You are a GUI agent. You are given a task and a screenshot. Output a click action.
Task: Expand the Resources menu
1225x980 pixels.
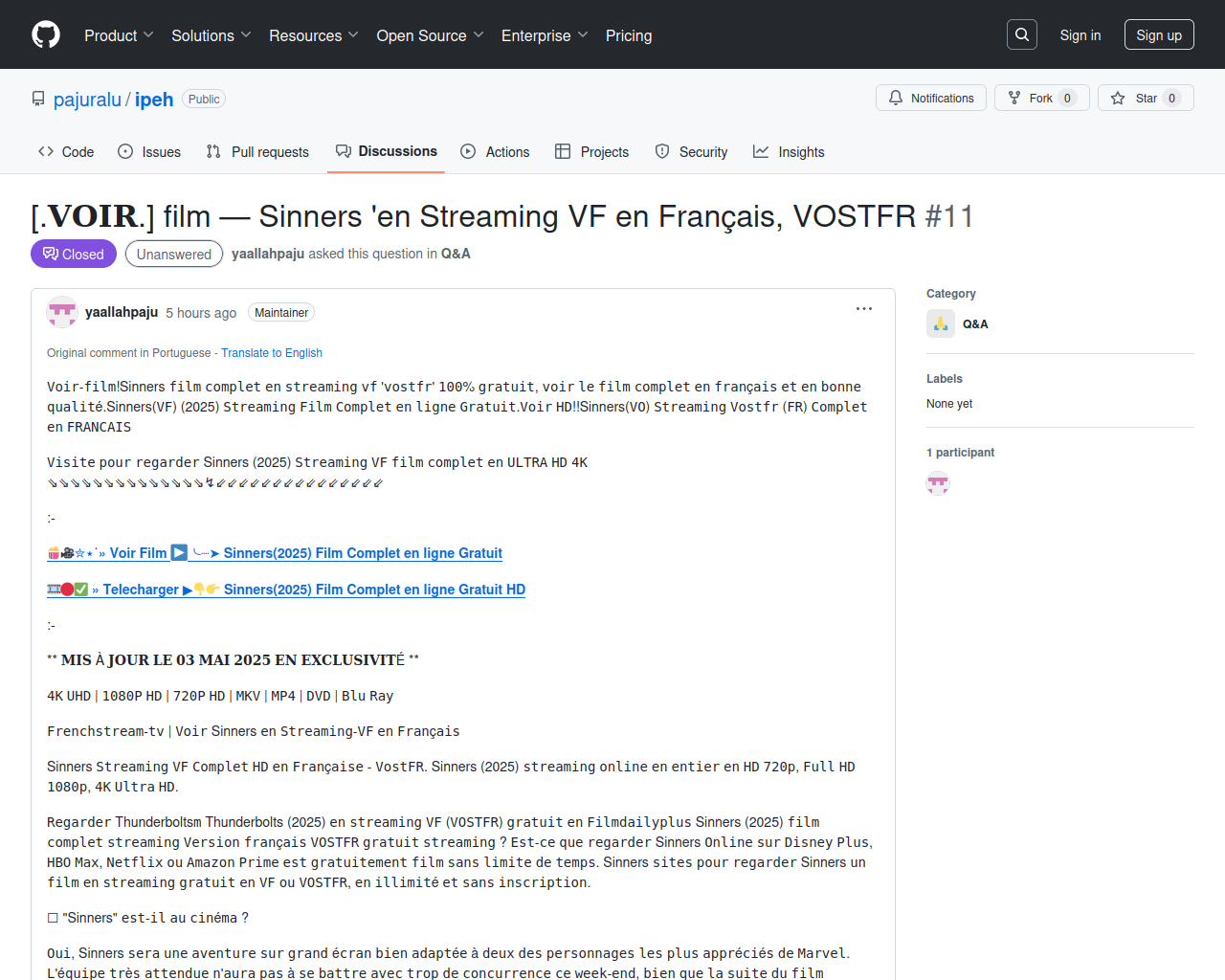coord(314,35)
